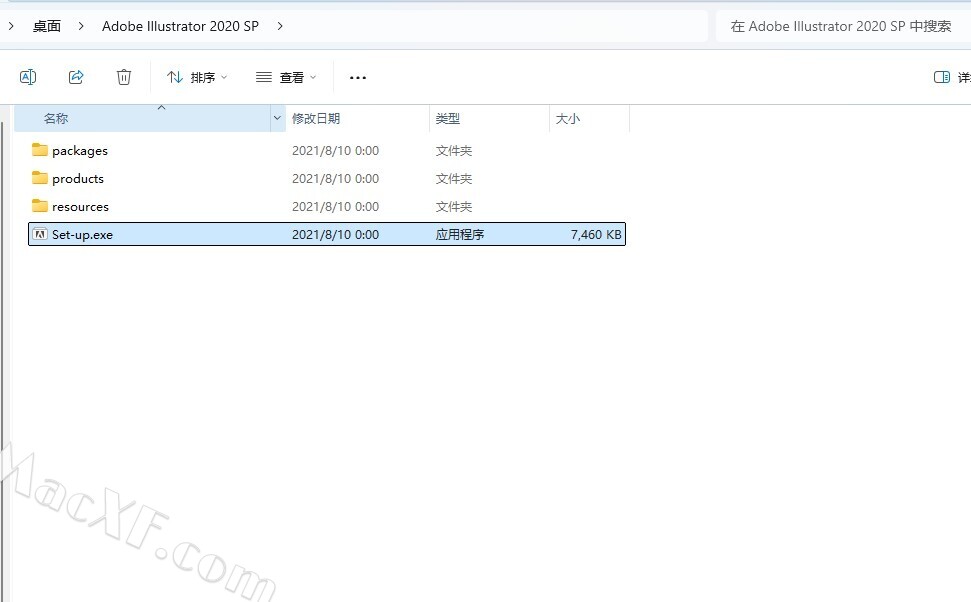
Task: Click the resources folder name
Action: point(81,207)
